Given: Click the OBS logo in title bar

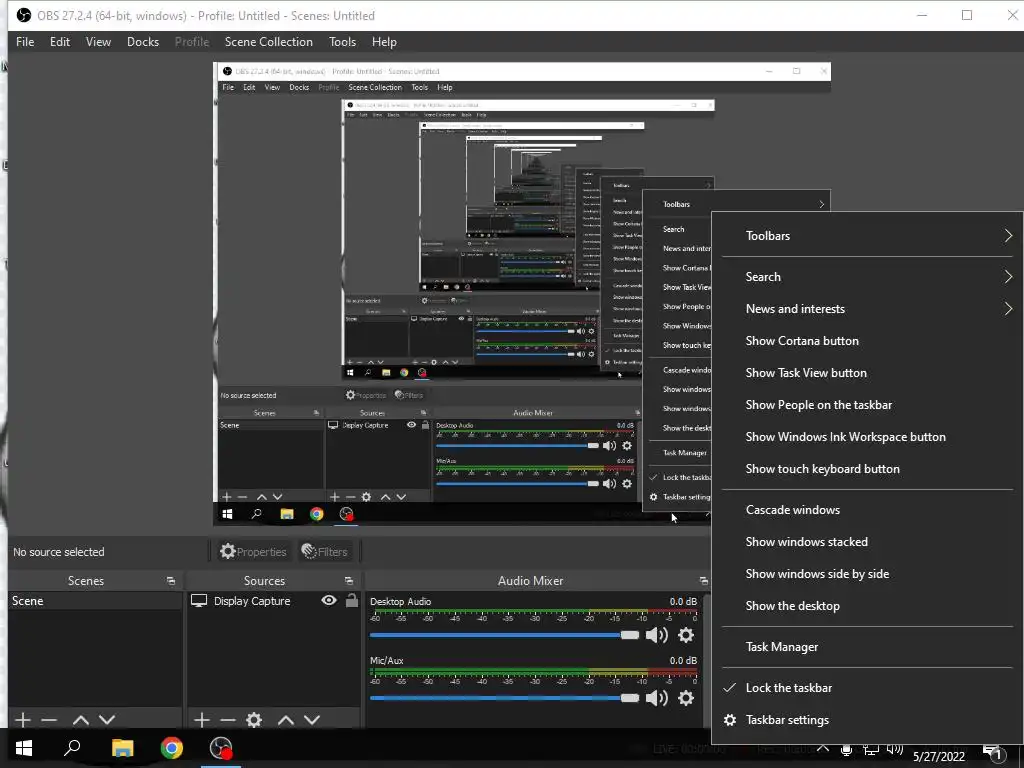Looking at the screenshot, I should 24,15.
